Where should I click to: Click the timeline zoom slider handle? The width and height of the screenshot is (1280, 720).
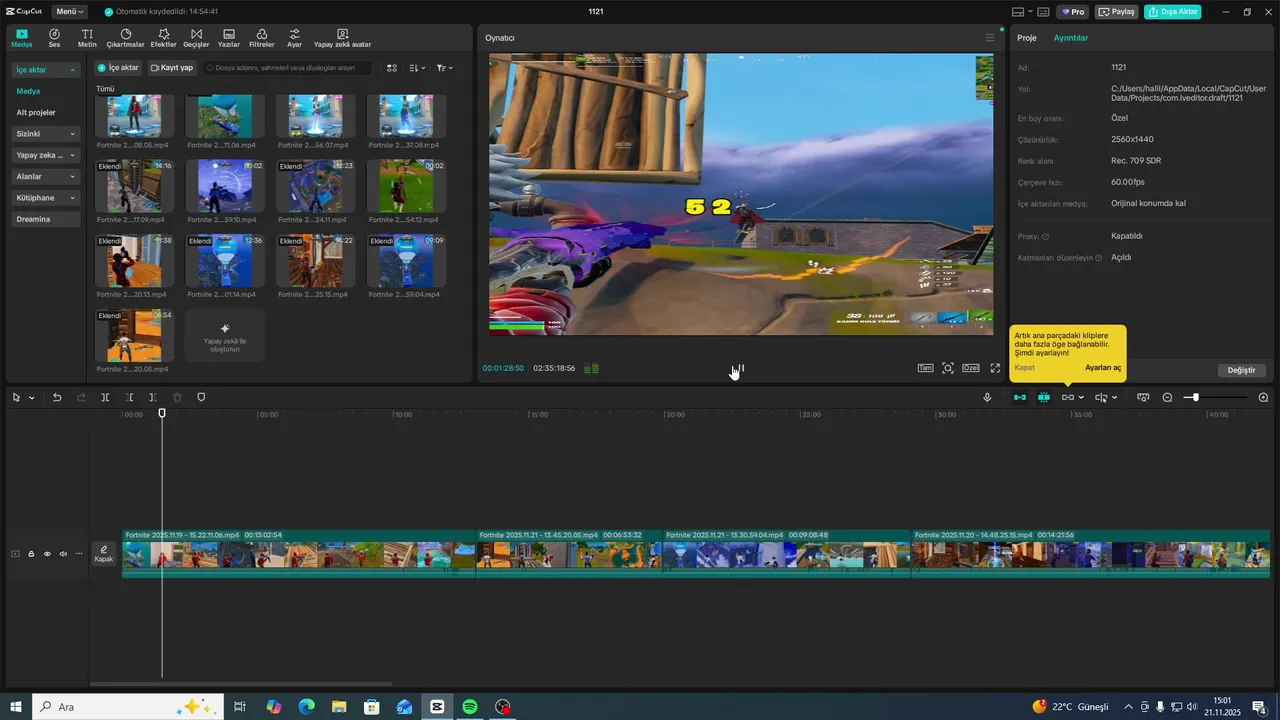click(1195, 397)
